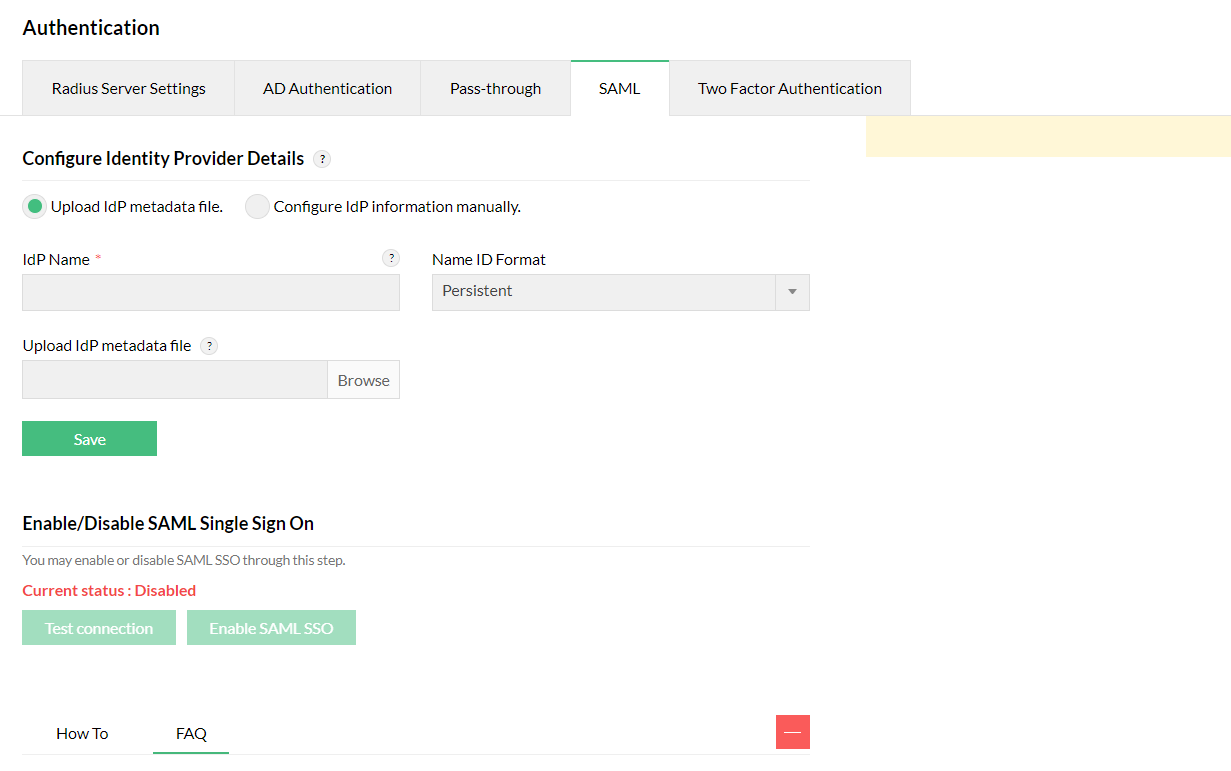Image resolution: width=1231 pixels, height=771 pixels.
Task: Select the SAML tab
Action: 619,89
